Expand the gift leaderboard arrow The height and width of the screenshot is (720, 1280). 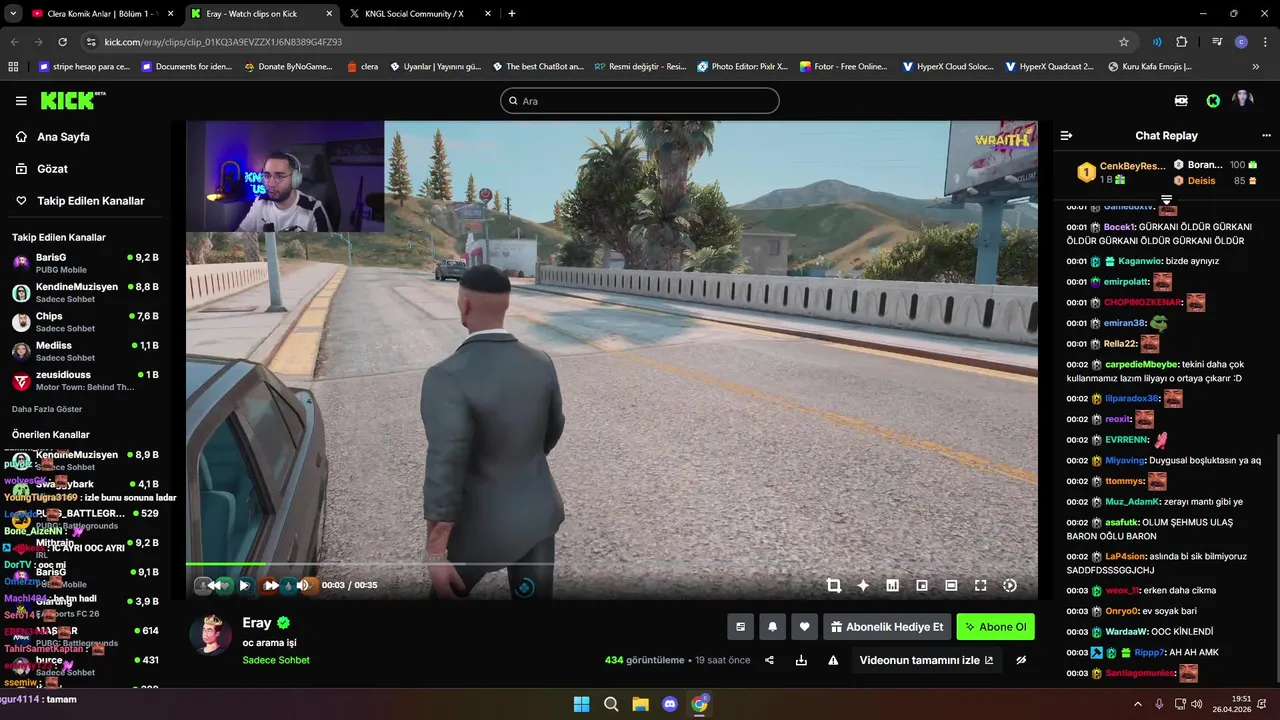[x=1166, y=200]
